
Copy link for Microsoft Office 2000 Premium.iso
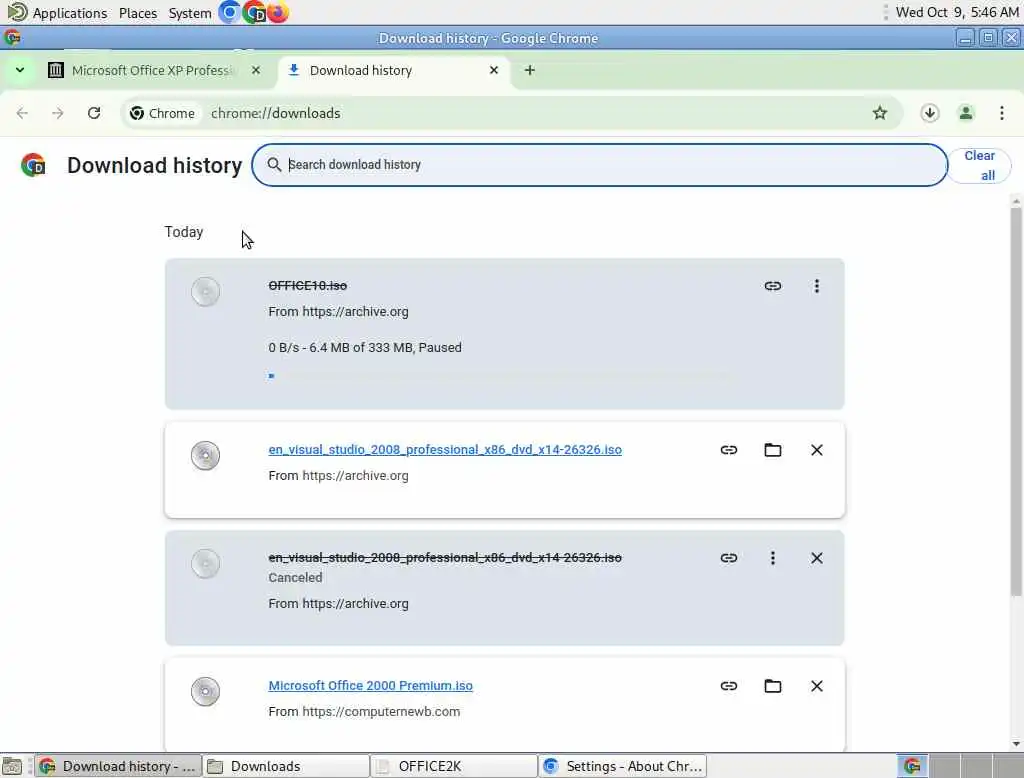coord(729,686)
